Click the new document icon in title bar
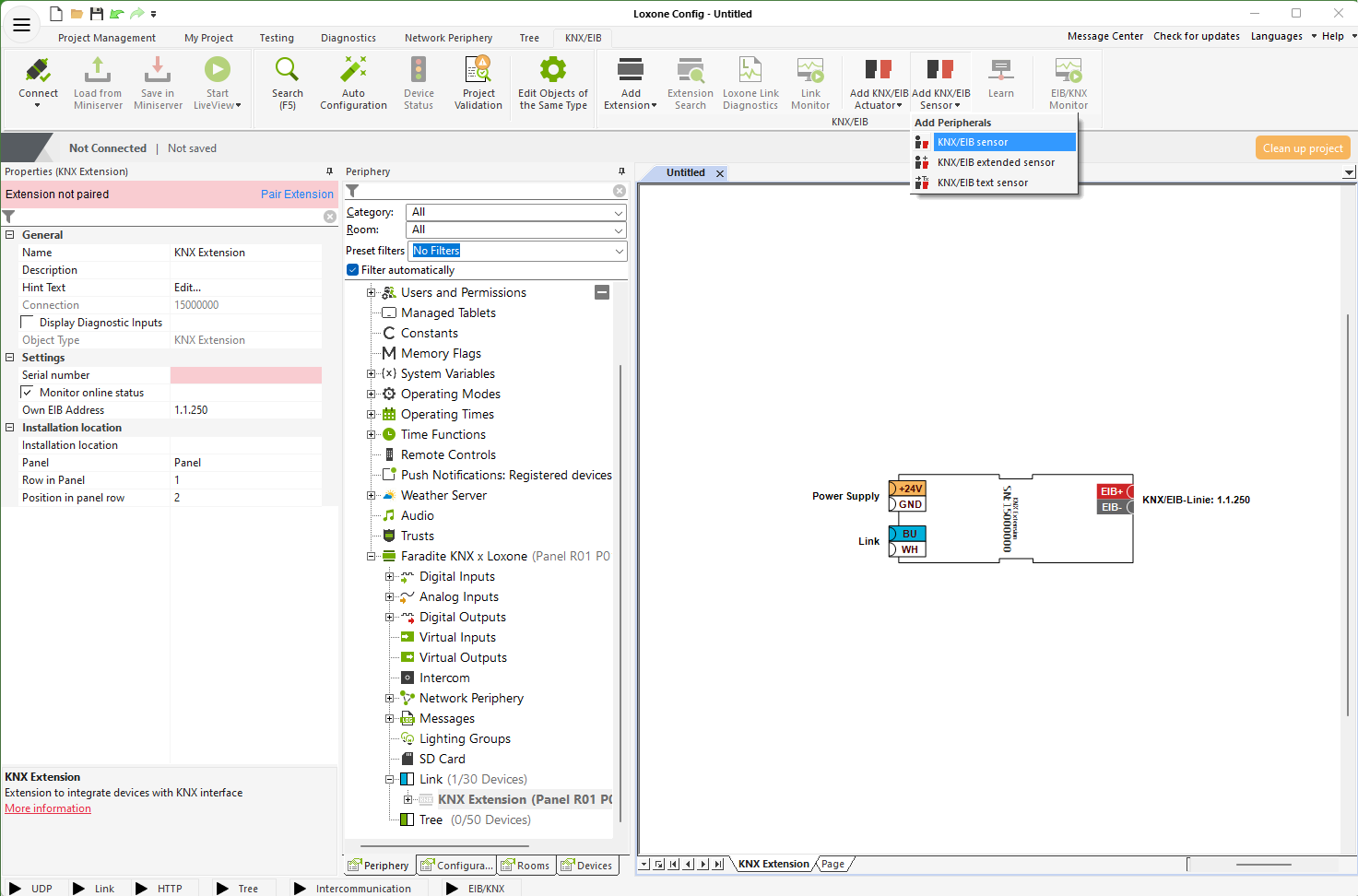Image resolution: width=1358 pixels, height=896 pixels. (56, 14)
